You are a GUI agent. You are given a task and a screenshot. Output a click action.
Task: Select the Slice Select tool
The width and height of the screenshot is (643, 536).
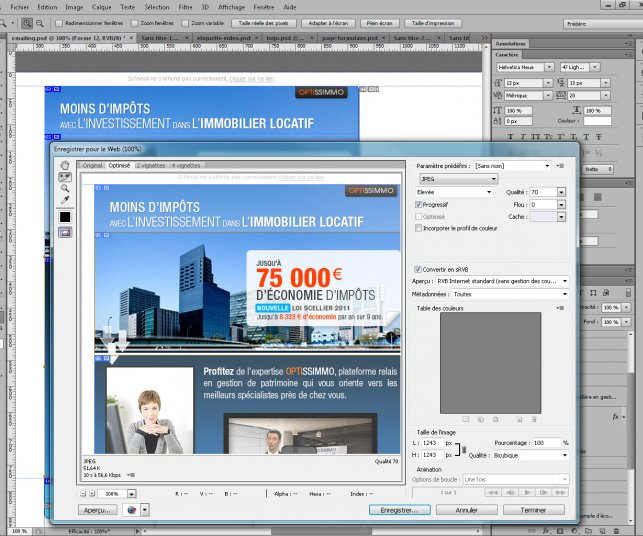pos(65,176)
